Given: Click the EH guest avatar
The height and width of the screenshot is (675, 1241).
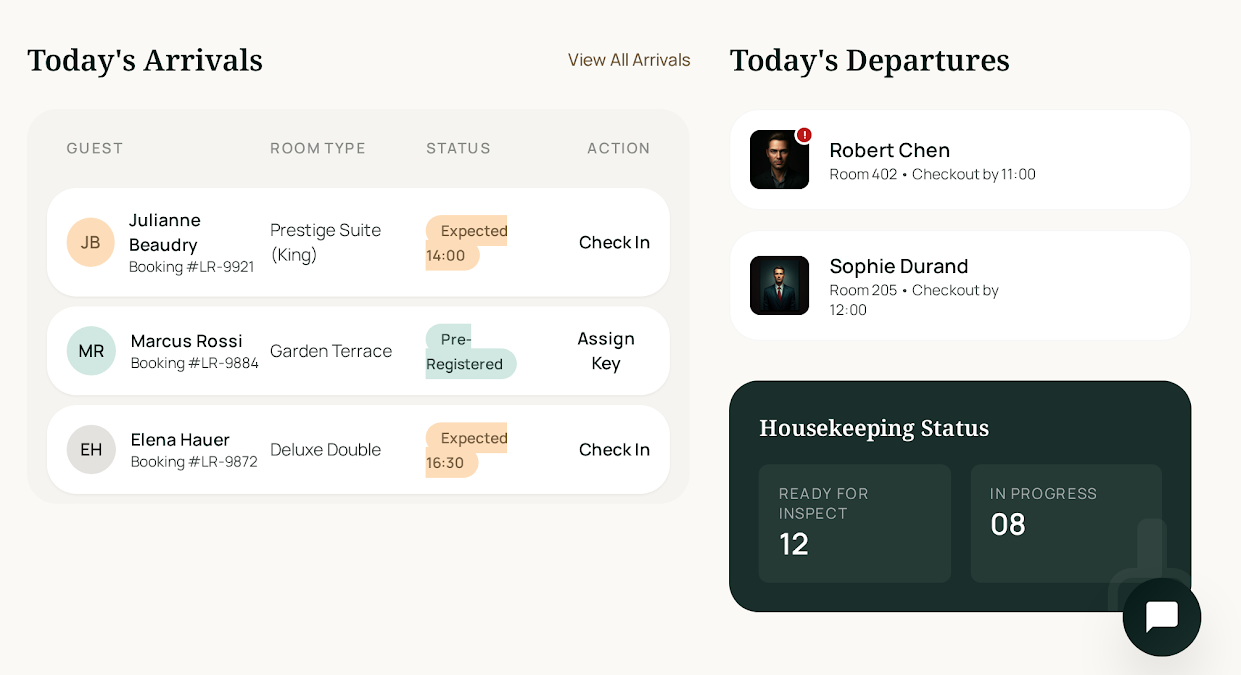Looking at the screenshot, I should [x=91, y=450].
